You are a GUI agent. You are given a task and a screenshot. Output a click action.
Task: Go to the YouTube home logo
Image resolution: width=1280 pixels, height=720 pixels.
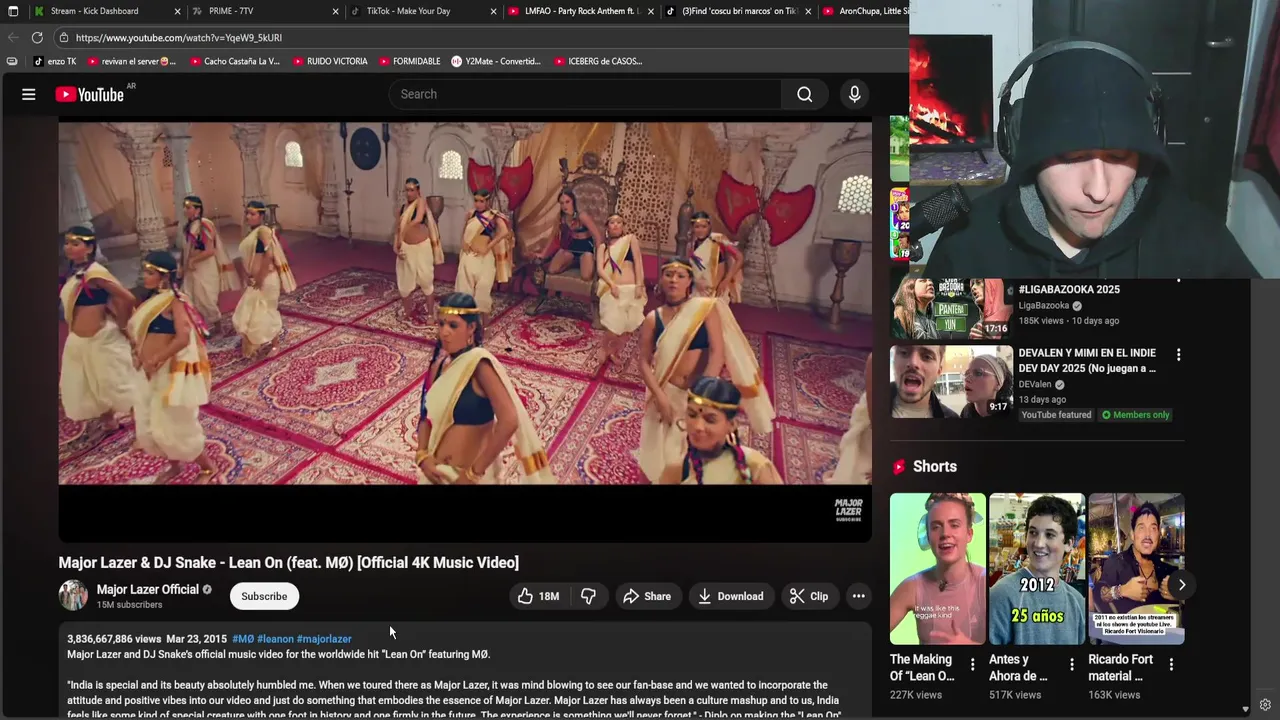(89, 94)
